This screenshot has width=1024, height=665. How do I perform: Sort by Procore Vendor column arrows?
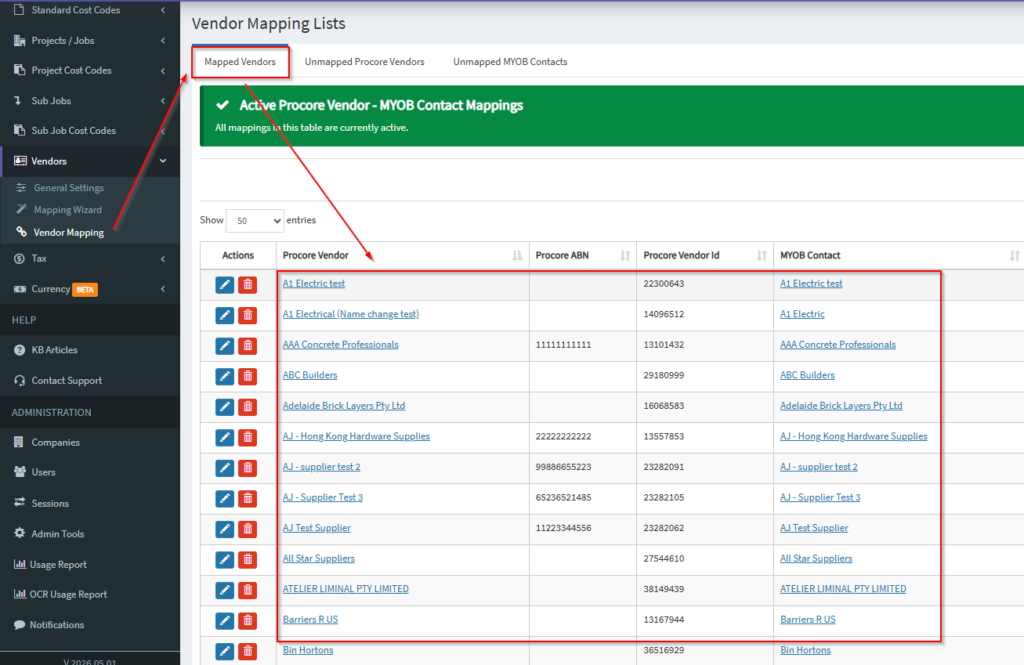517,255
